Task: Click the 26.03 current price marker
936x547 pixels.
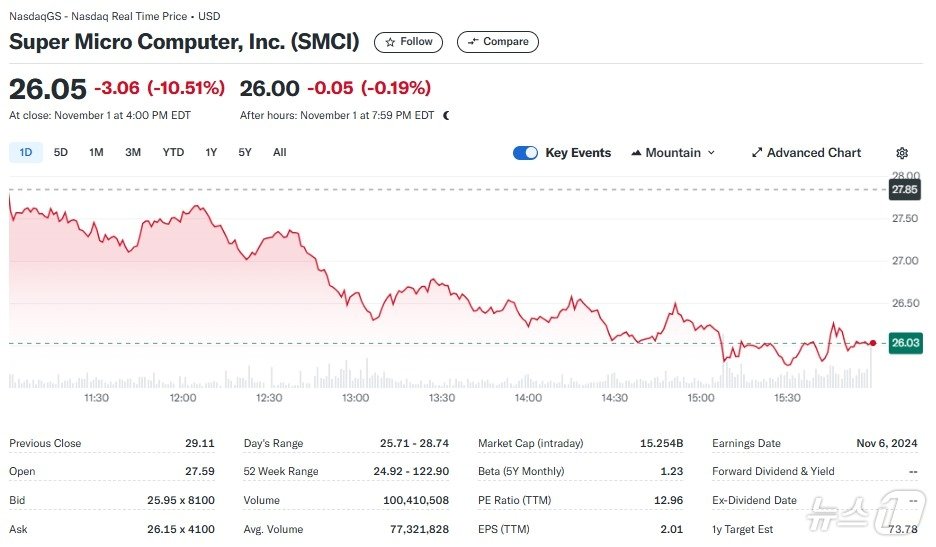Action: tap(905, 343)
